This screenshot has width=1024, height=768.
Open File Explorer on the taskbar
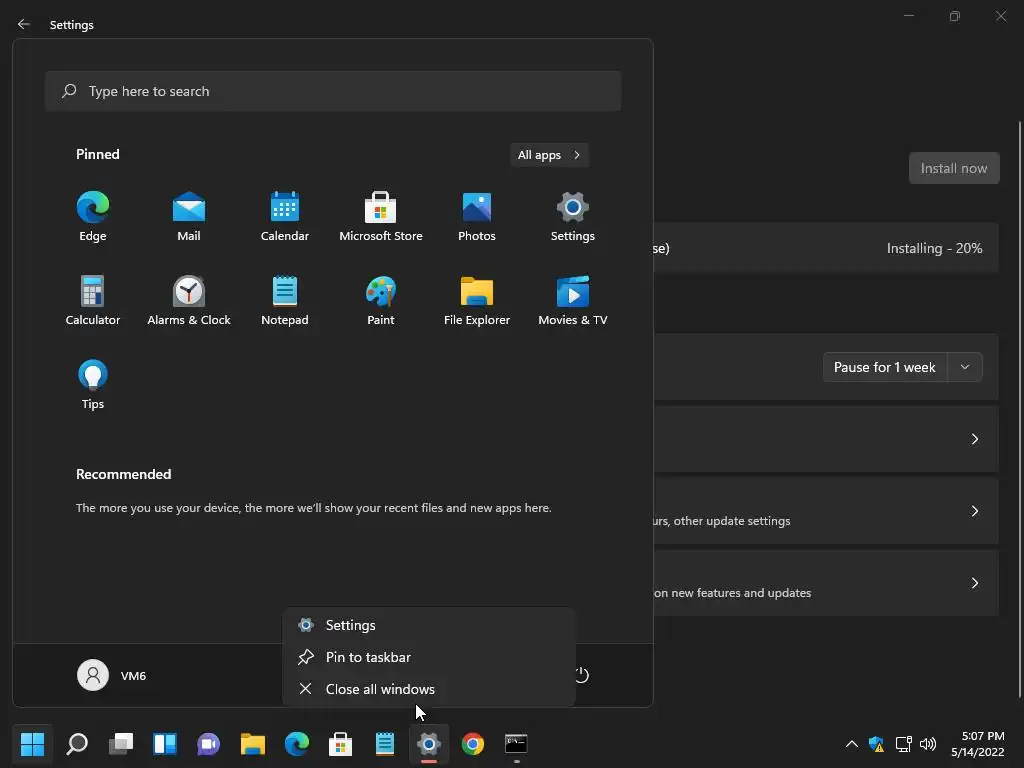[x=253, y=743]
